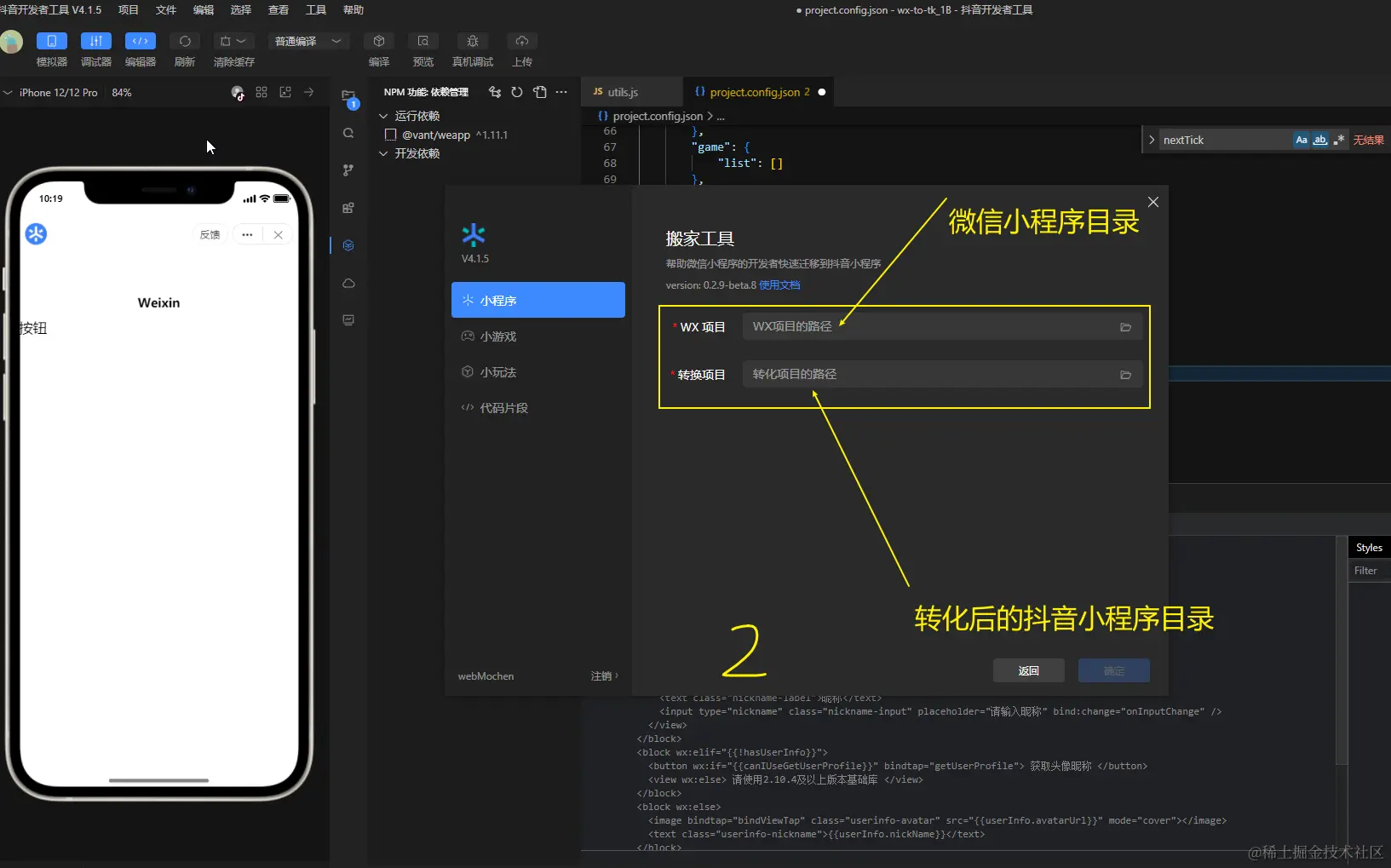Viewport: 1391px width, 868px height.
Task: Click the simulator grid layout icon
Action: (x=262, y=92)
